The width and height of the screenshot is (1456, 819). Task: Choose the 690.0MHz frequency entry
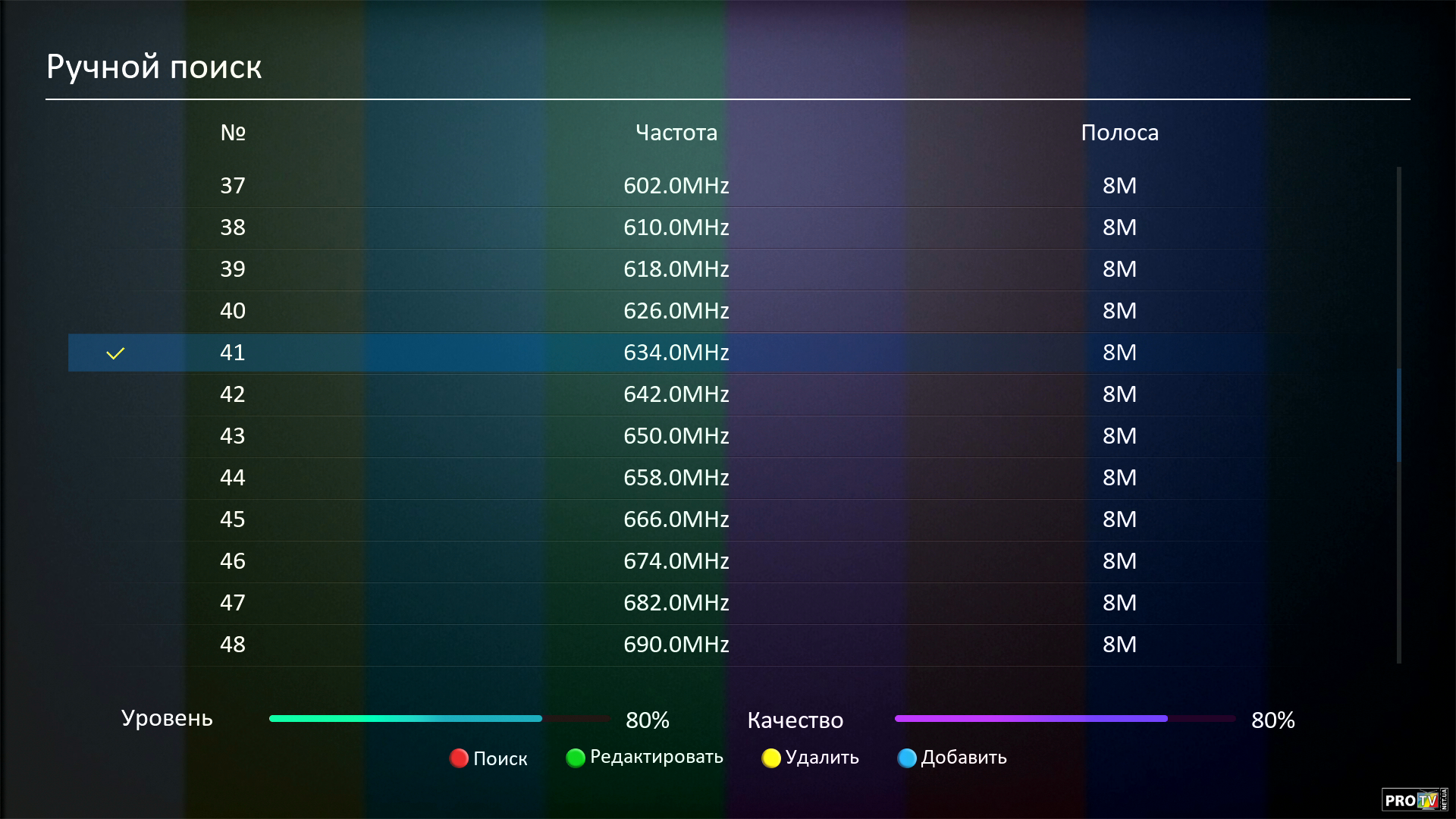coord(676,645)
